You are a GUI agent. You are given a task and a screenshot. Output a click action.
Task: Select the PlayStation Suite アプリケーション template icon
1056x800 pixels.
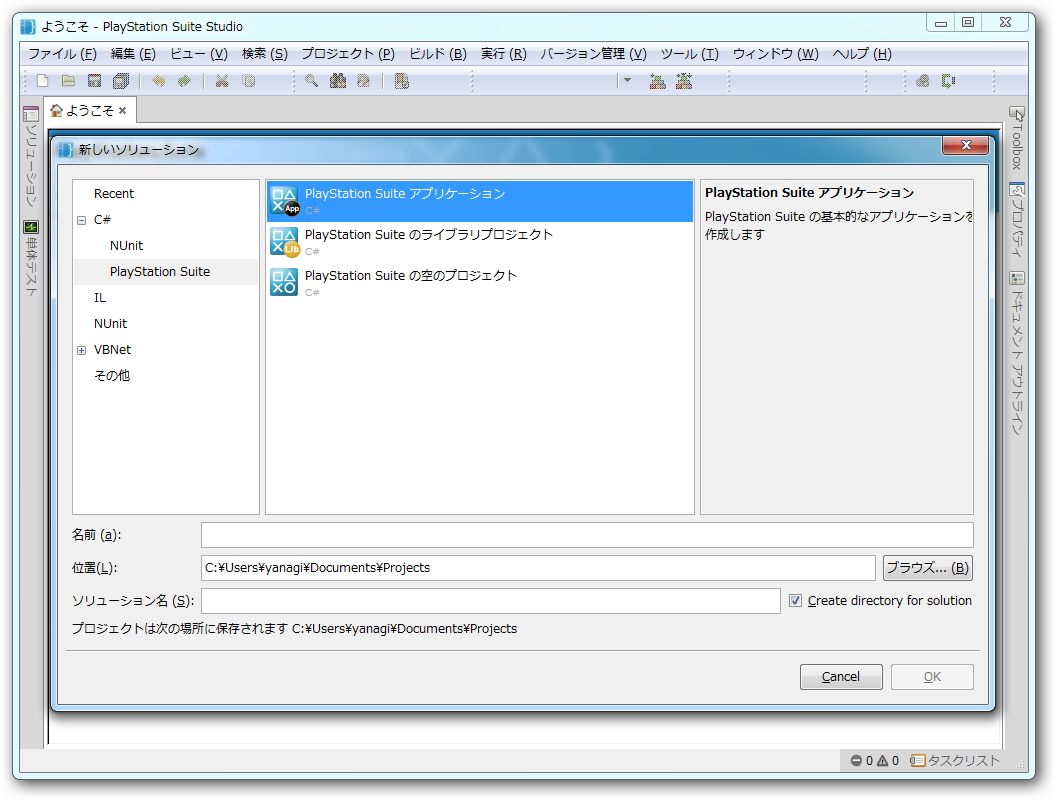283,201
